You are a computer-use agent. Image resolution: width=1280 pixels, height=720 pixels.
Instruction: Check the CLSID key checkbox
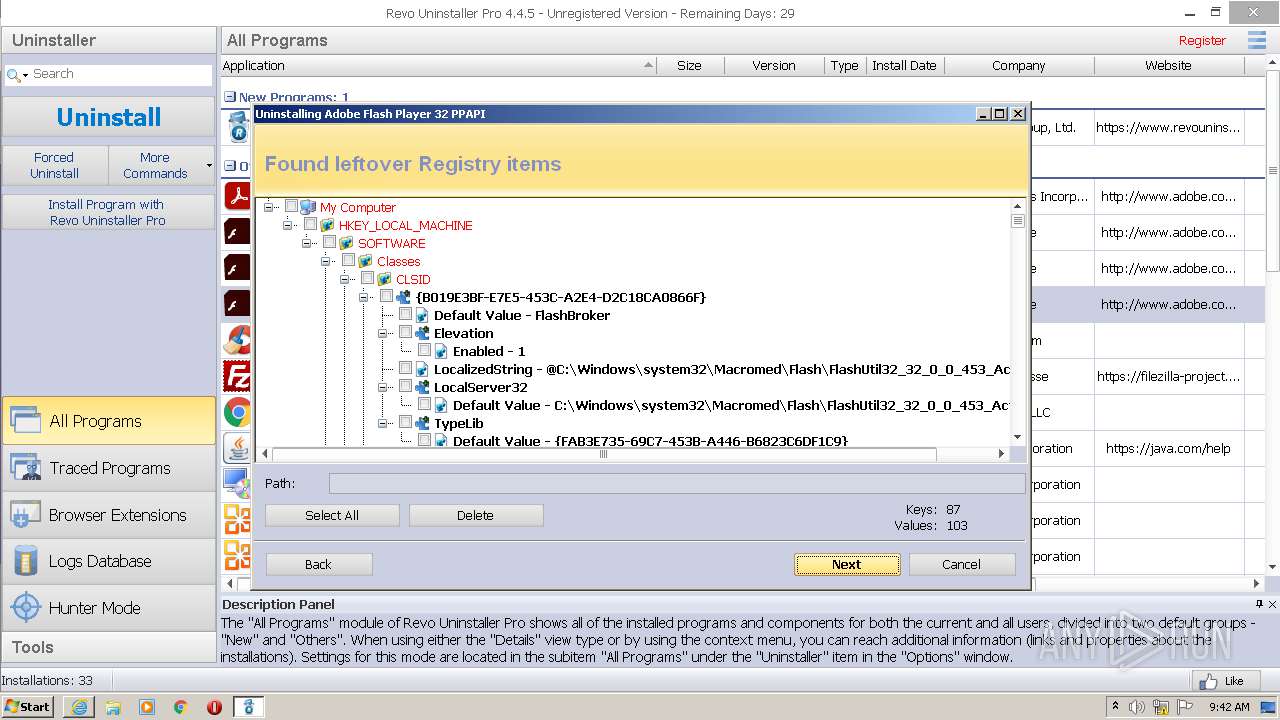click(x=367, y=279)
